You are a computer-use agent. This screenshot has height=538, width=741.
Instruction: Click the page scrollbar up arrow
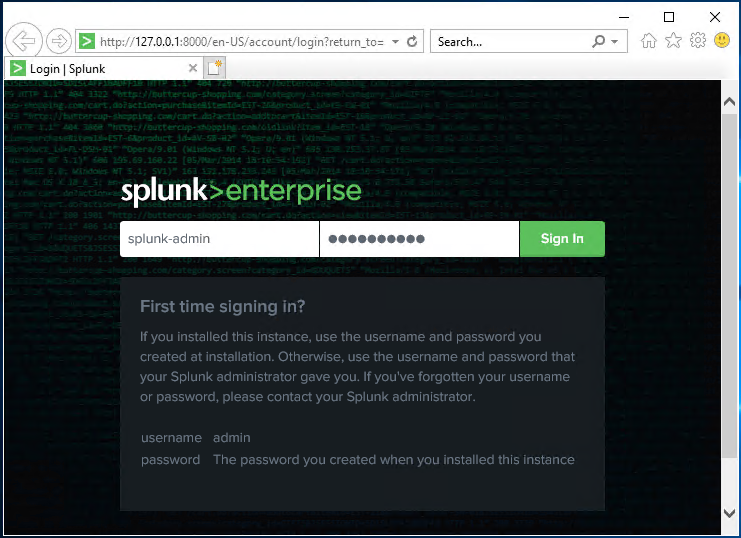(729, 102)
